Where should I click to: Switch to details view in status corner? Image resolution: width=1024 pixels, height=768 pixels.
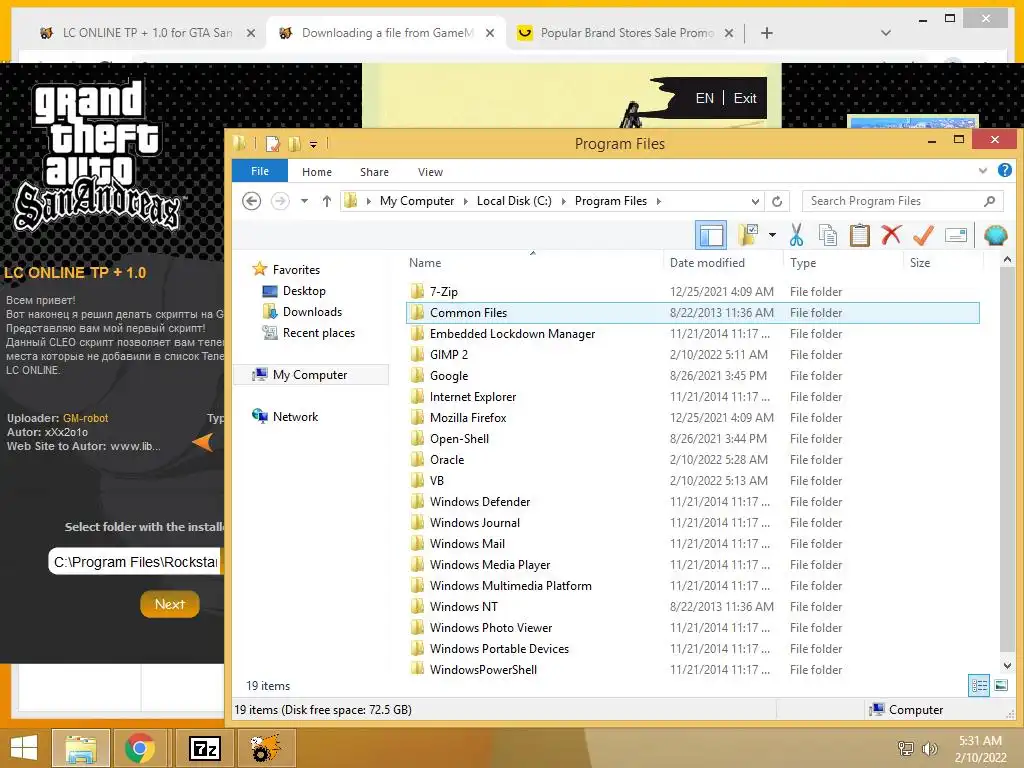(x=979, y=686)
